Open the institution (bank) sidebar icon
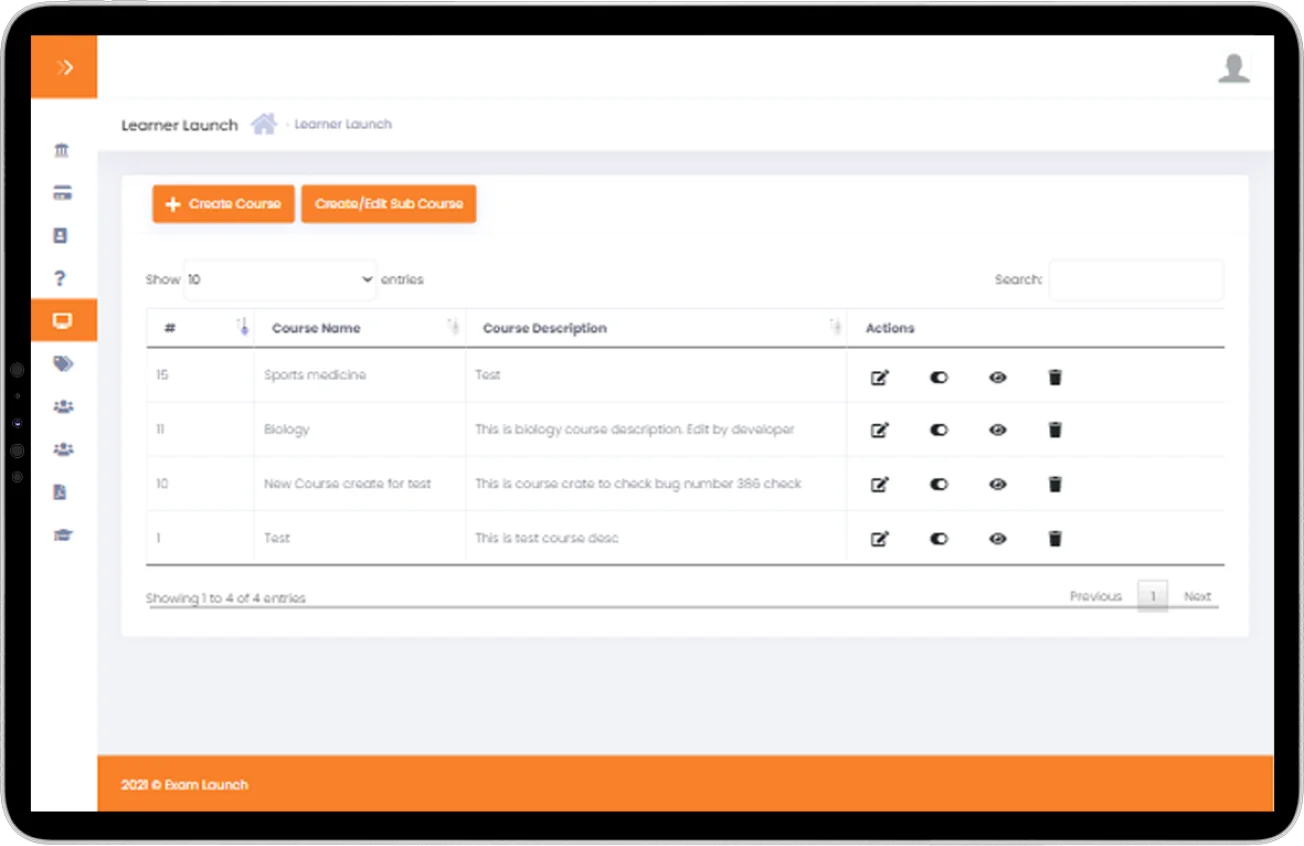This screenshot has height=846, width=1304. point(62,150)
